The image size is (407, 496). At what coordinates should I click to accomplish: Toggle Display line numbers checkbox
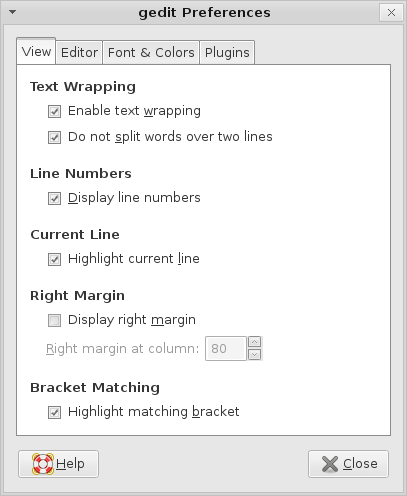(54, 198)
